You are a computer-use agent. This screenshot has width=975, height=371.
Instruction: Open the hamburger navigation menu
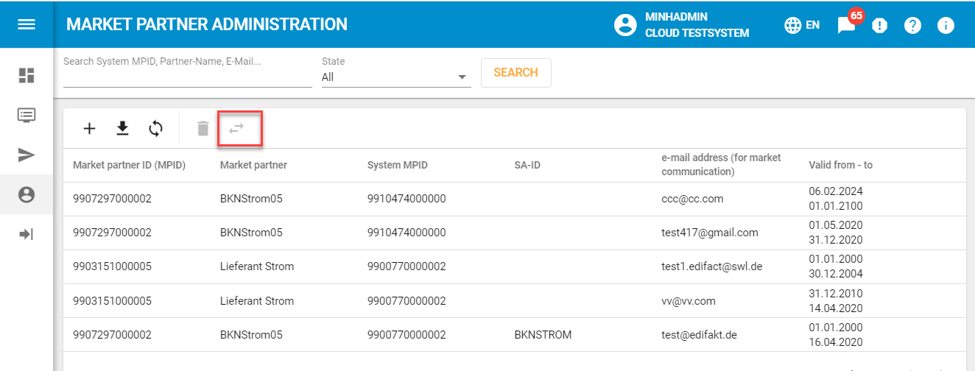(x=27, y=24)
